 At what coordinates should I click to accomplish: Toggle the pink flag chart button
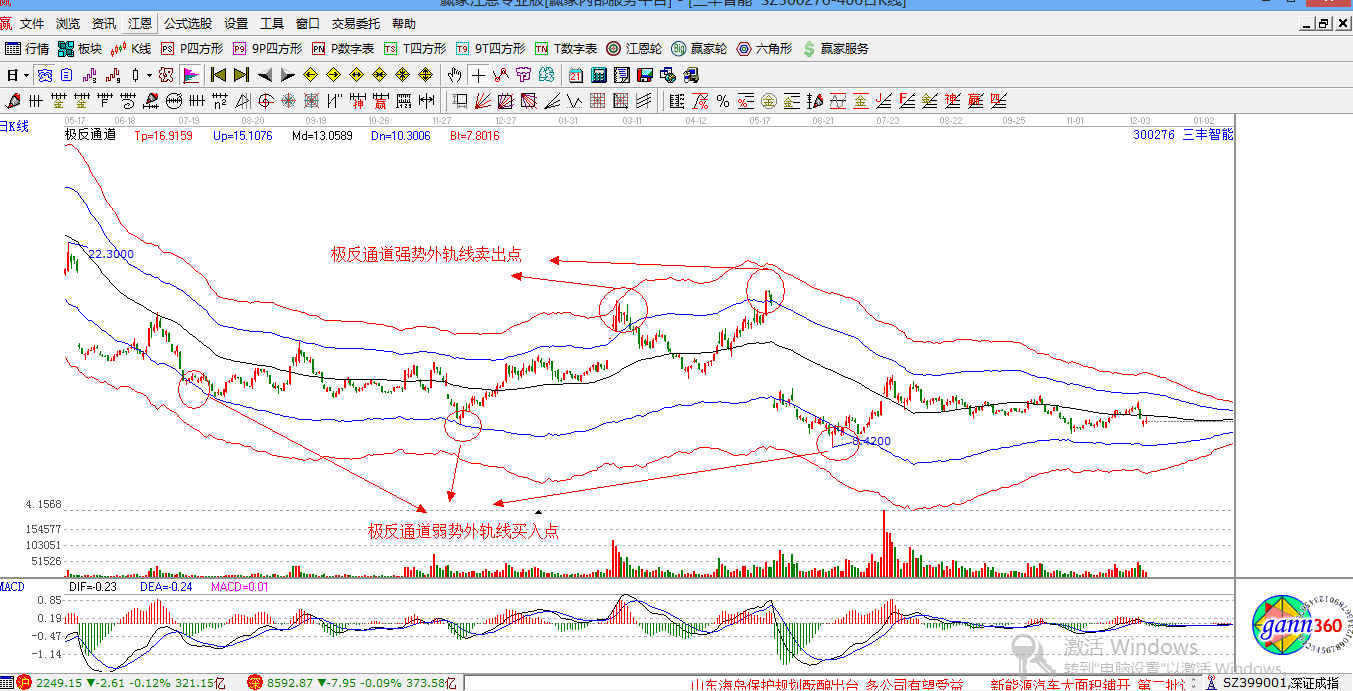click(x=190, y=75)
